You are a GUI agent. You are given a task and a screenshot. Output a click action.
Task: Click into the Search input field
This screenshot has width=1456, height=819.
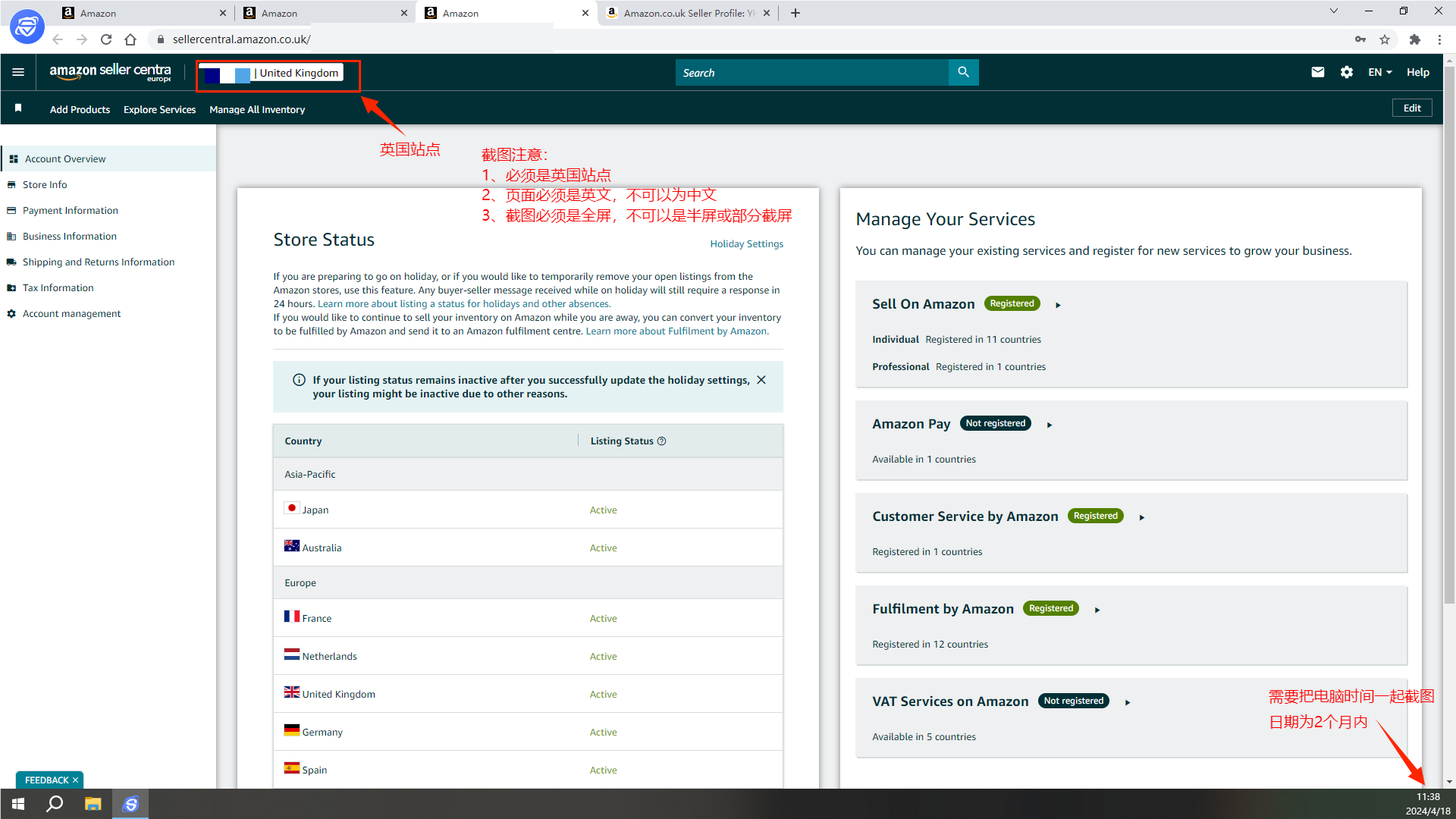(x=811, y=73)
